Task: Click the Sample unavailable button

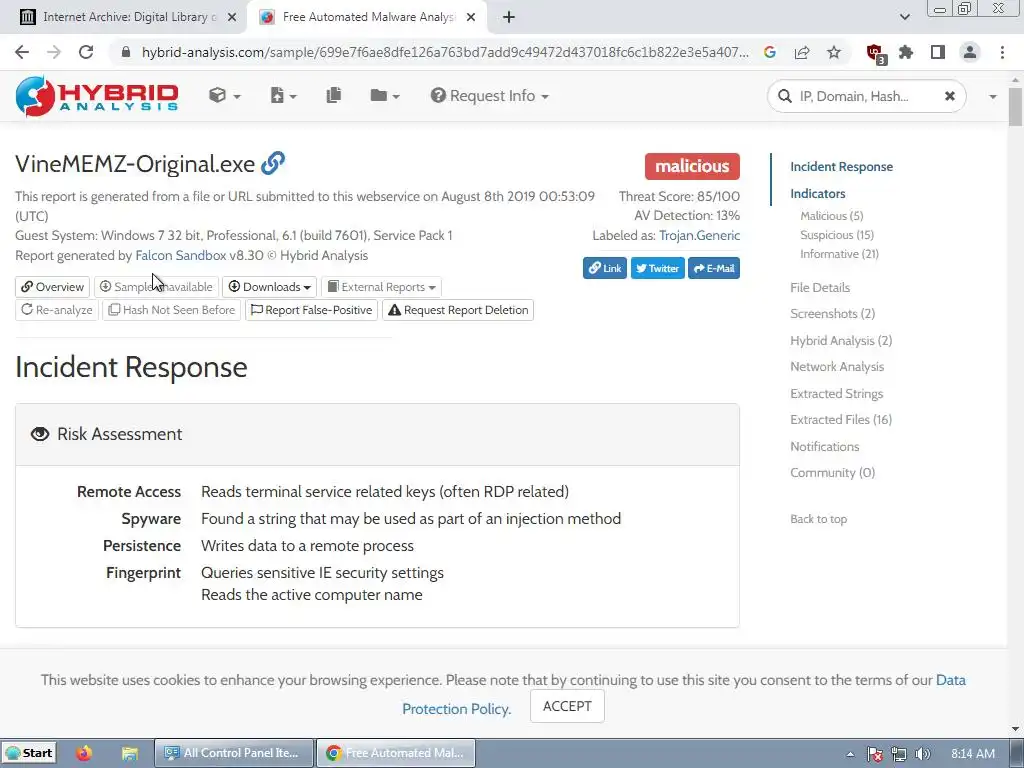Action: [156, 287]
